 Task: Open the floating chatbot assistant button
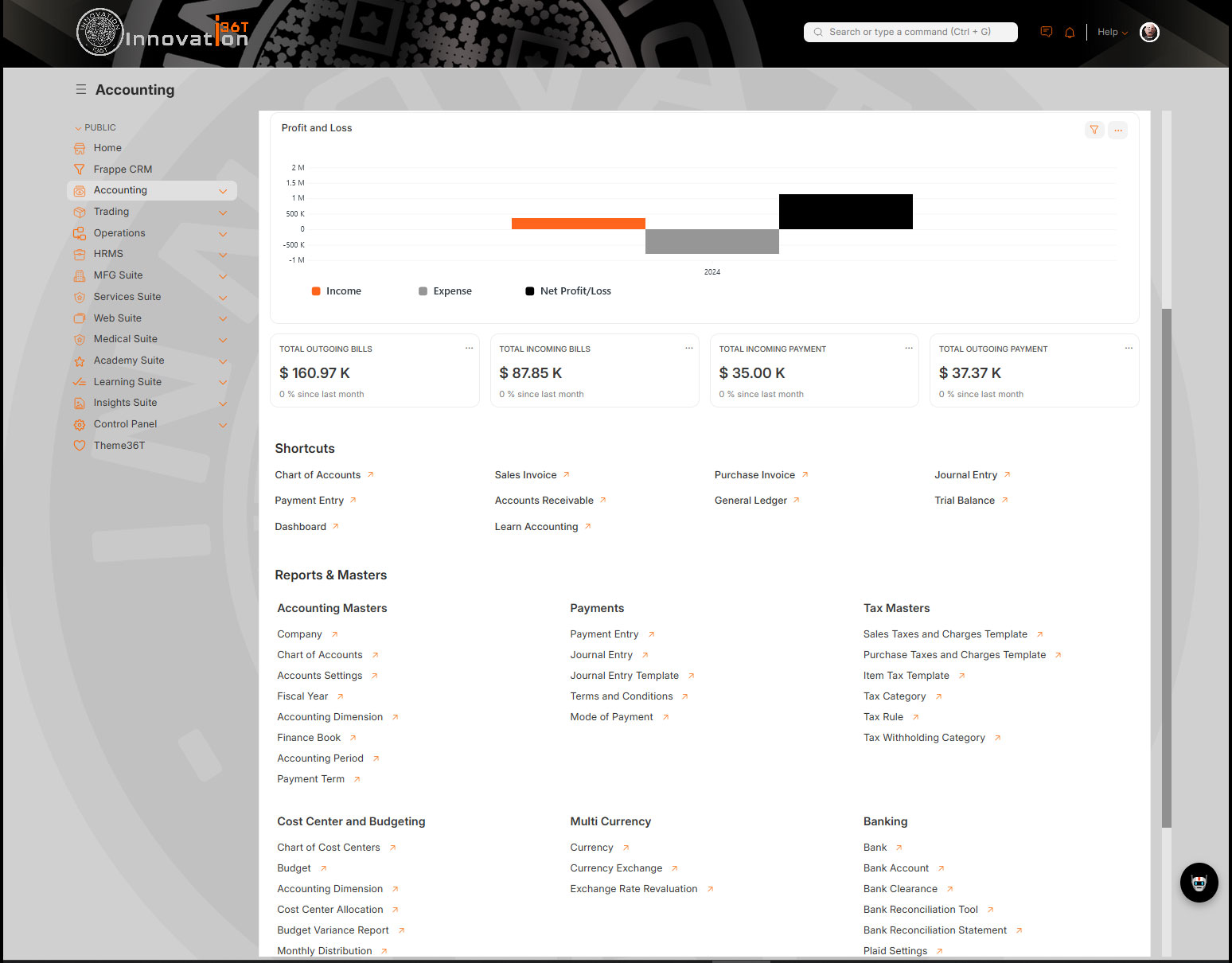pyautogui.click(x=1199, y=883)
